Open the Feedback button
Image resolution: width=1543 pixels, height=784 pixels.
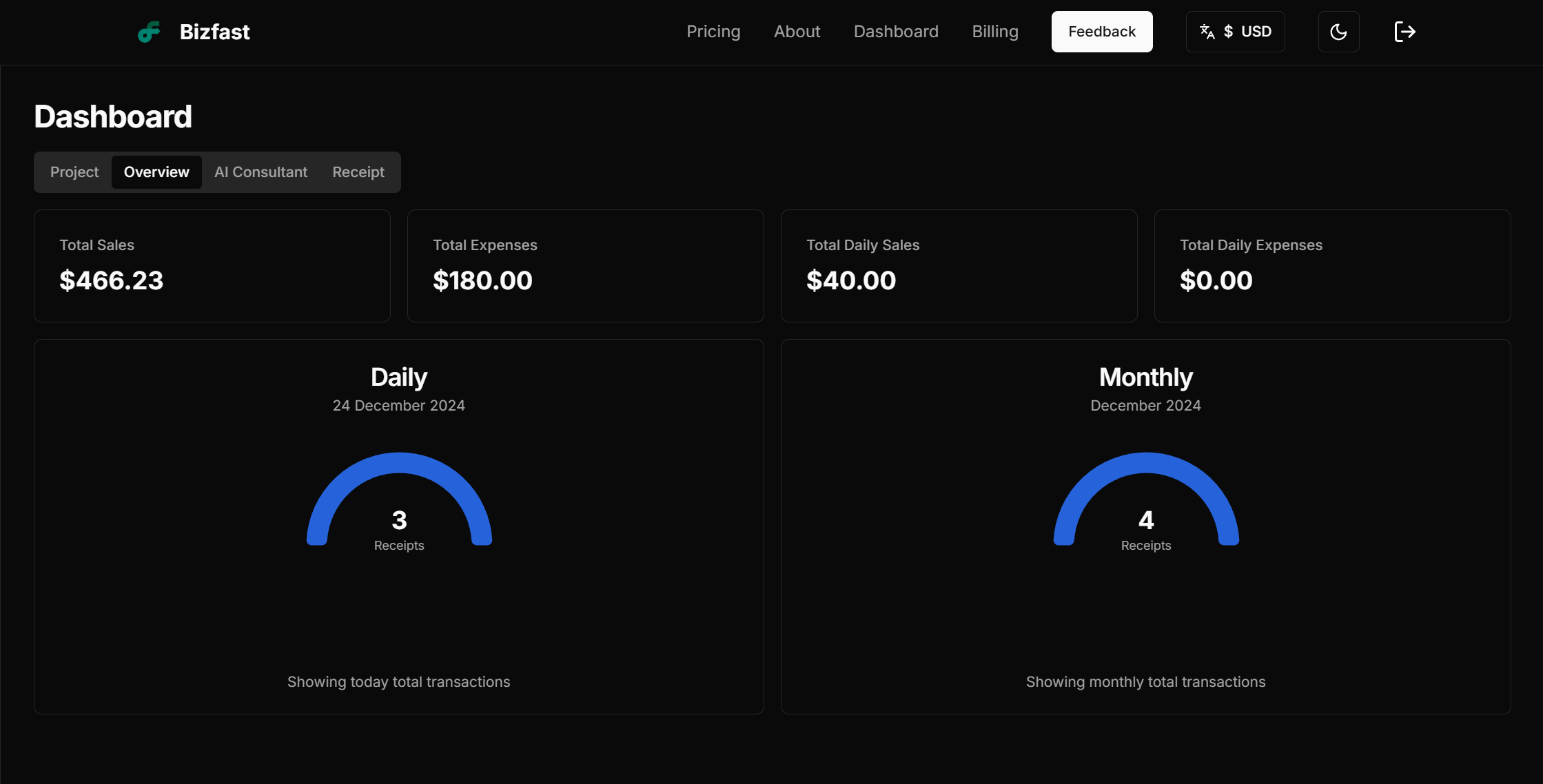pyautogui.click(x=1101, y=32)
